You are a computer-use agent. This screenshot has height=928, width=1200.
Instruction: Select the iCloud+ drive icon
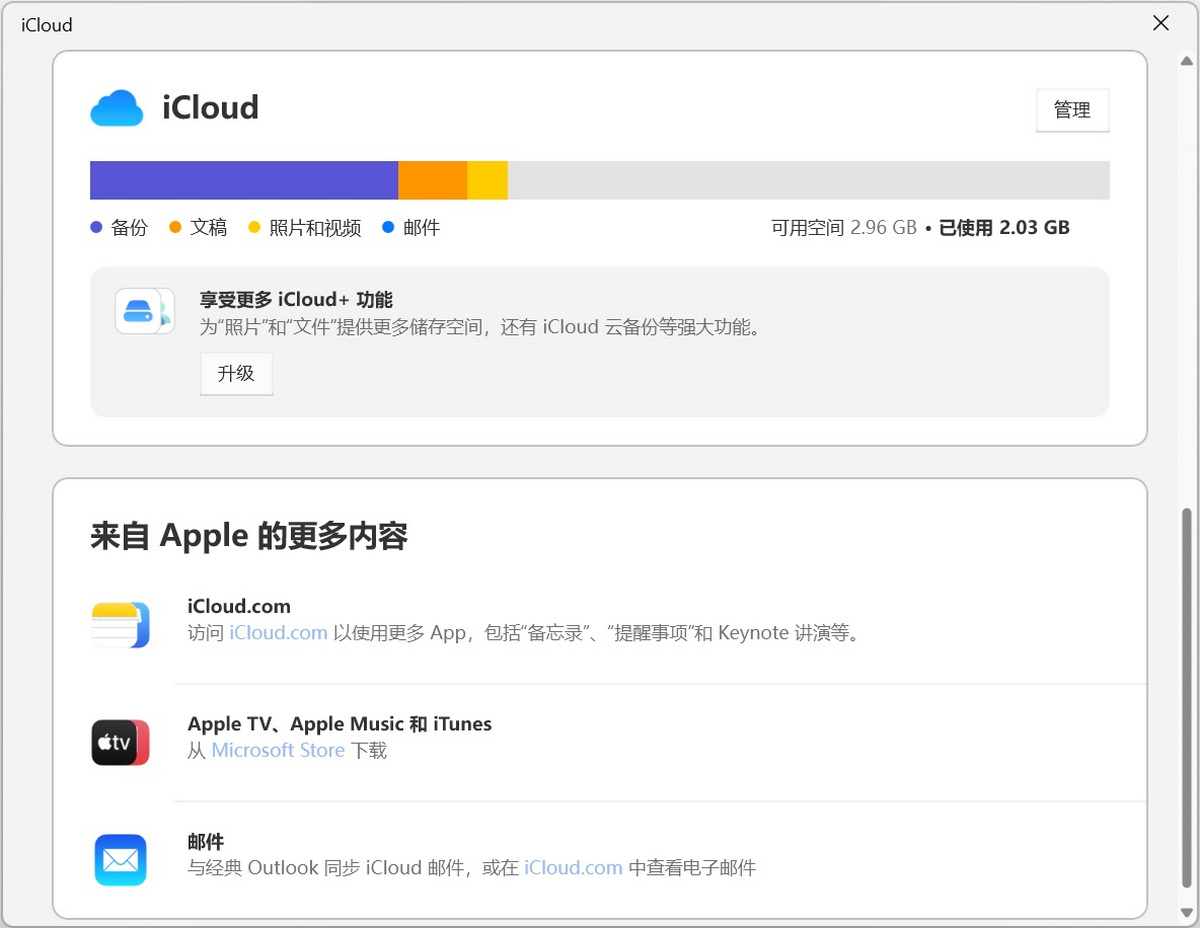[x=144, y=312]
